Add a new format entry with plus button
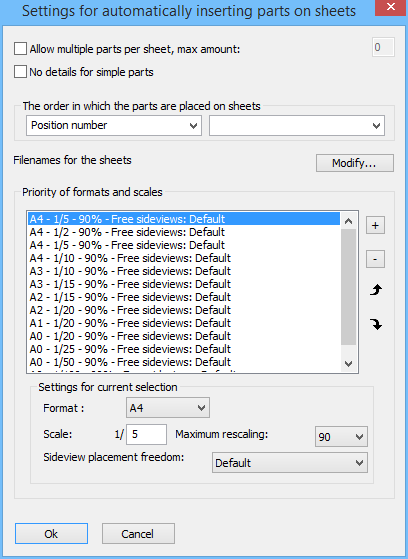The image size is (408, 559). tap(375, 225)
